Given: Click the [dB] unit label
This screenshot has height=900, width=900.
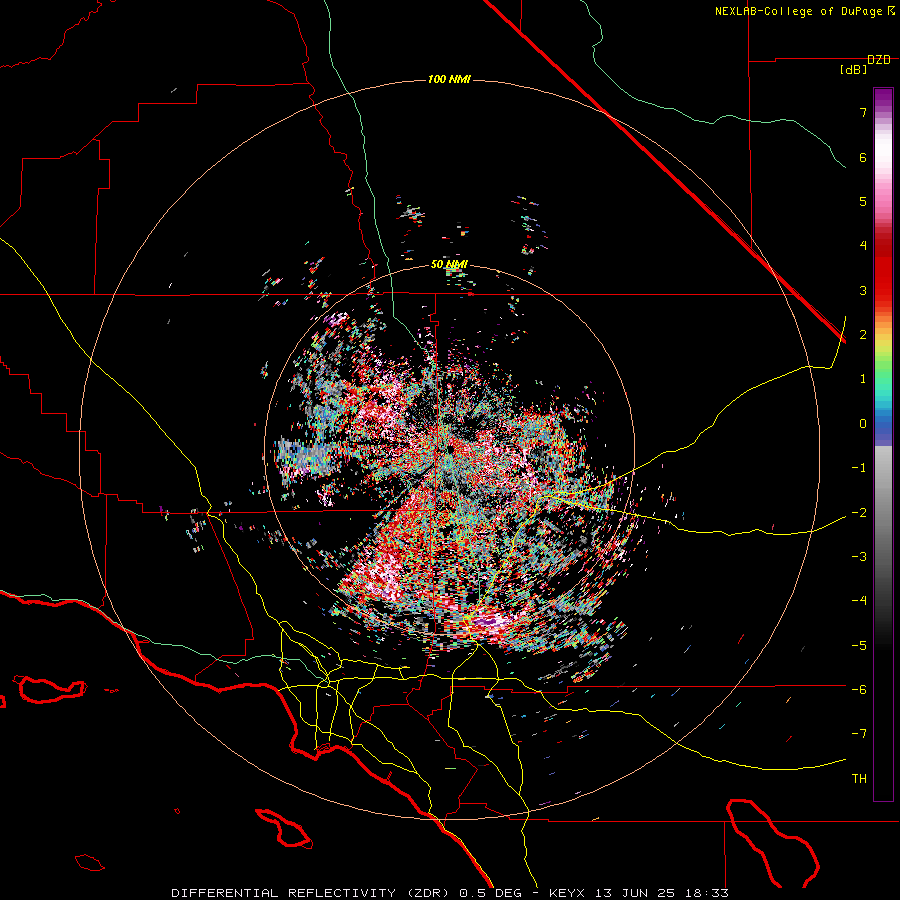Looking at the screenshot, I should tap(854, 70).
